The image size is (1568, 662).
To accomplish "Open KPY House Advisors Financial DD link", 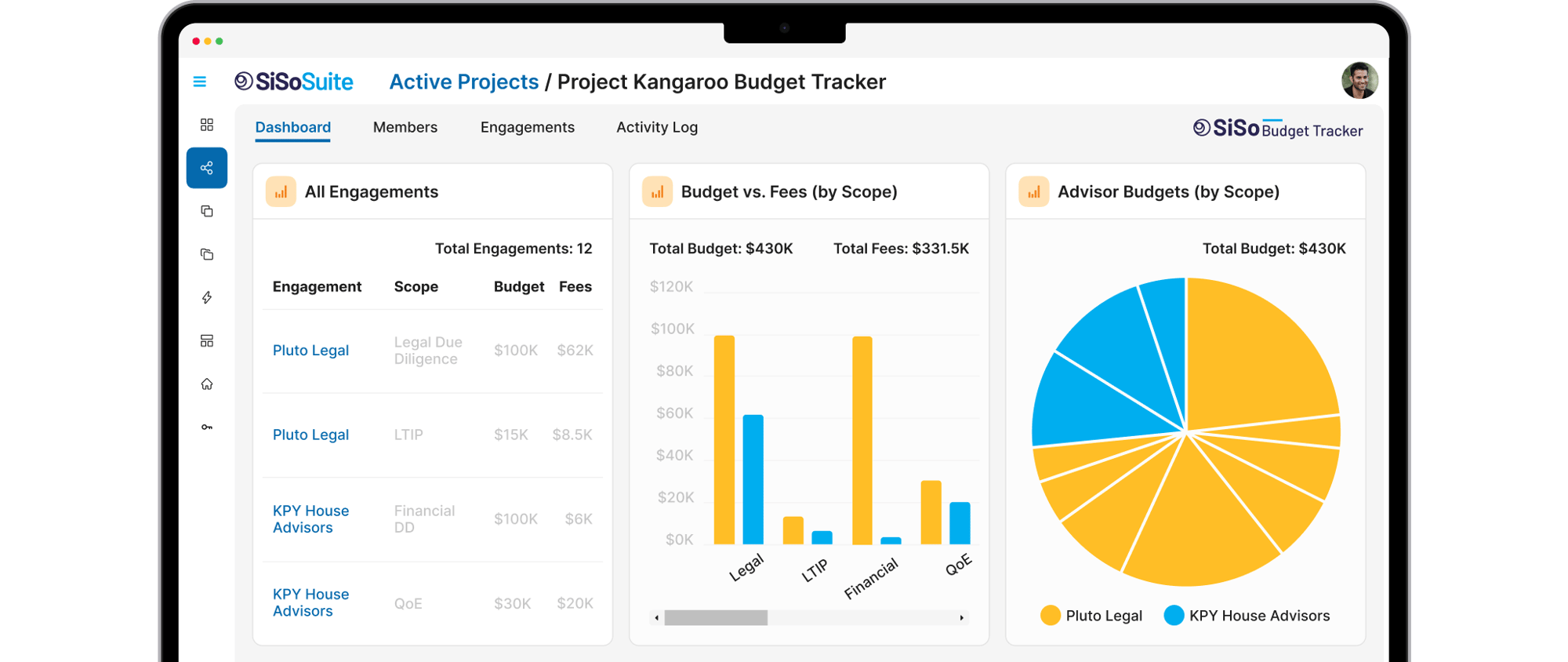I will 310,519.
